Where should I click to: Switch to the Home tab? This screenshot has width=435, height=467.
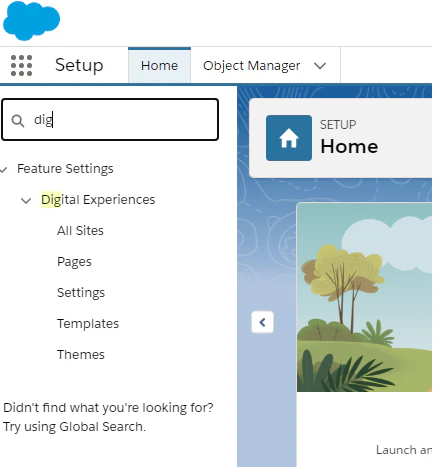(159, 65)
